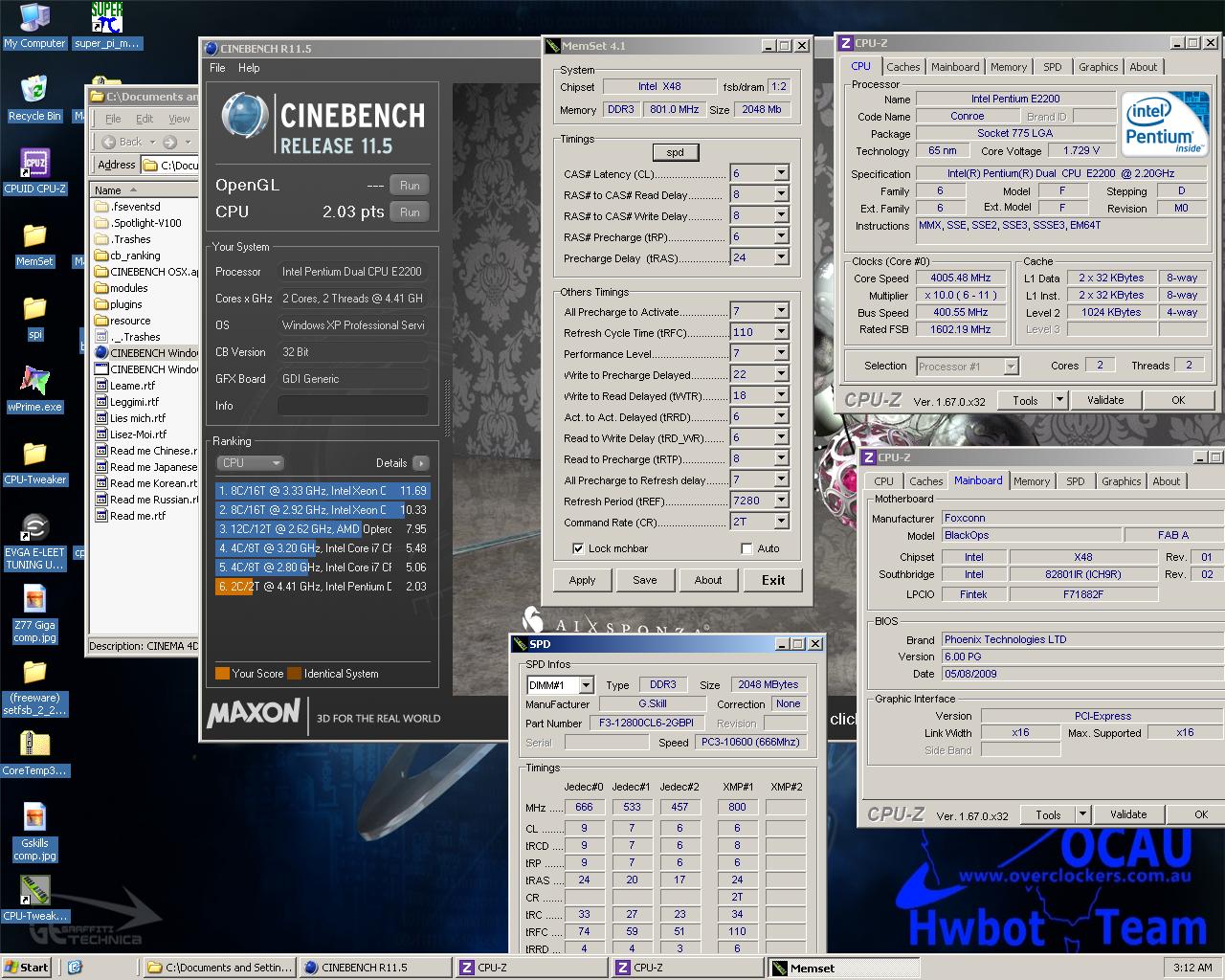This screenshot has width=1225, height=980.
Task: Click Validate in top CPU-Z window
Action: click(1105, 400)
